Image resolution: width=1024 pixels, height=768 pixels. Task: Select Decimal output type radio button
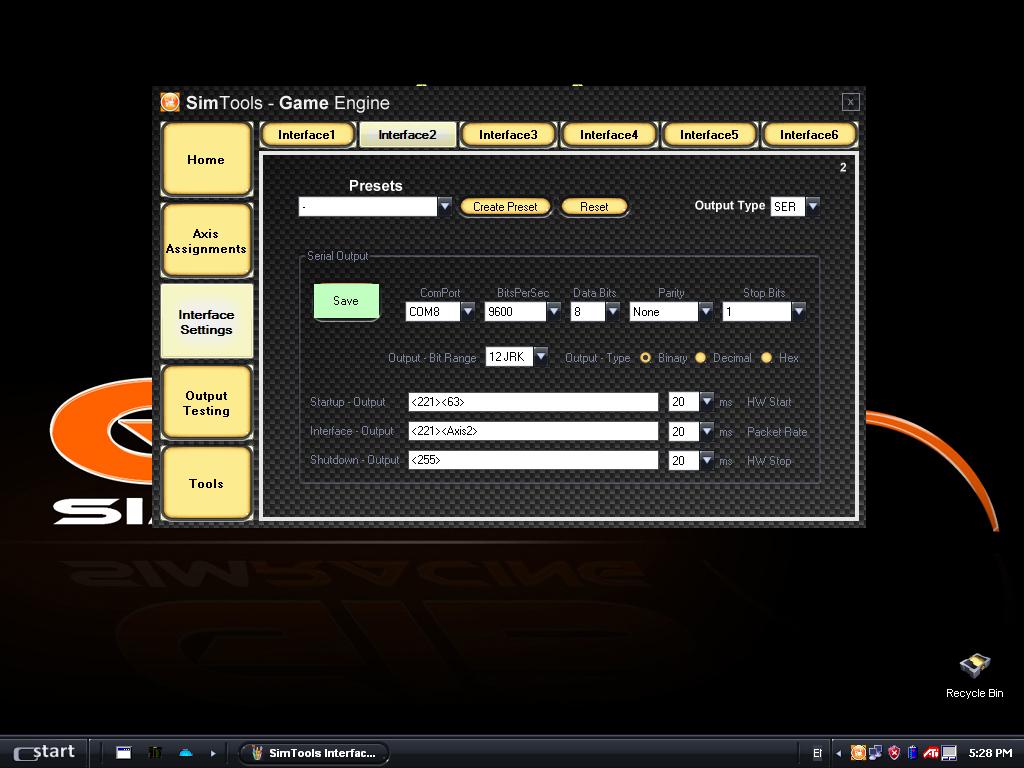(701, 358)
